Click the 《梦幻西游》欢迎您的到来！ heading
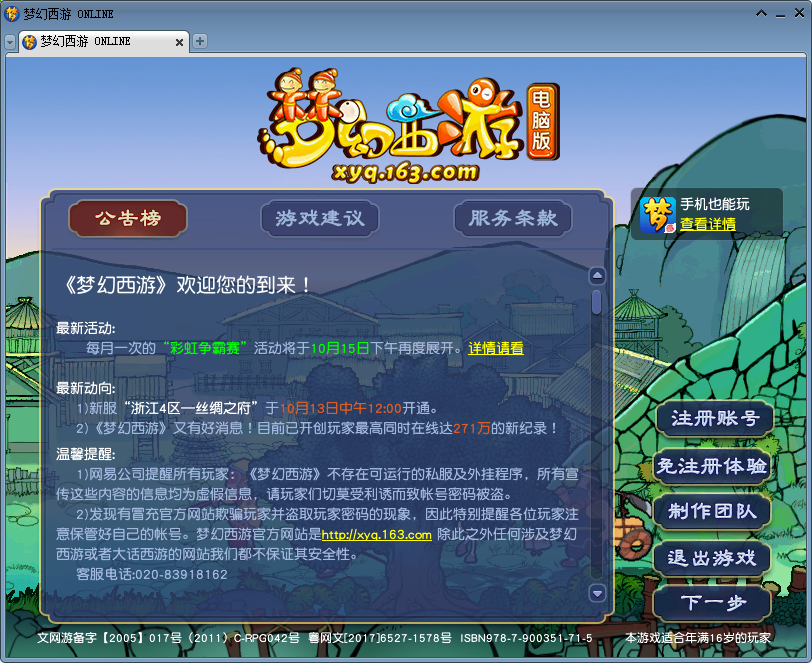The height and width of the screenshot is (663, 812). pyautogui.click(x=187, y=285)
